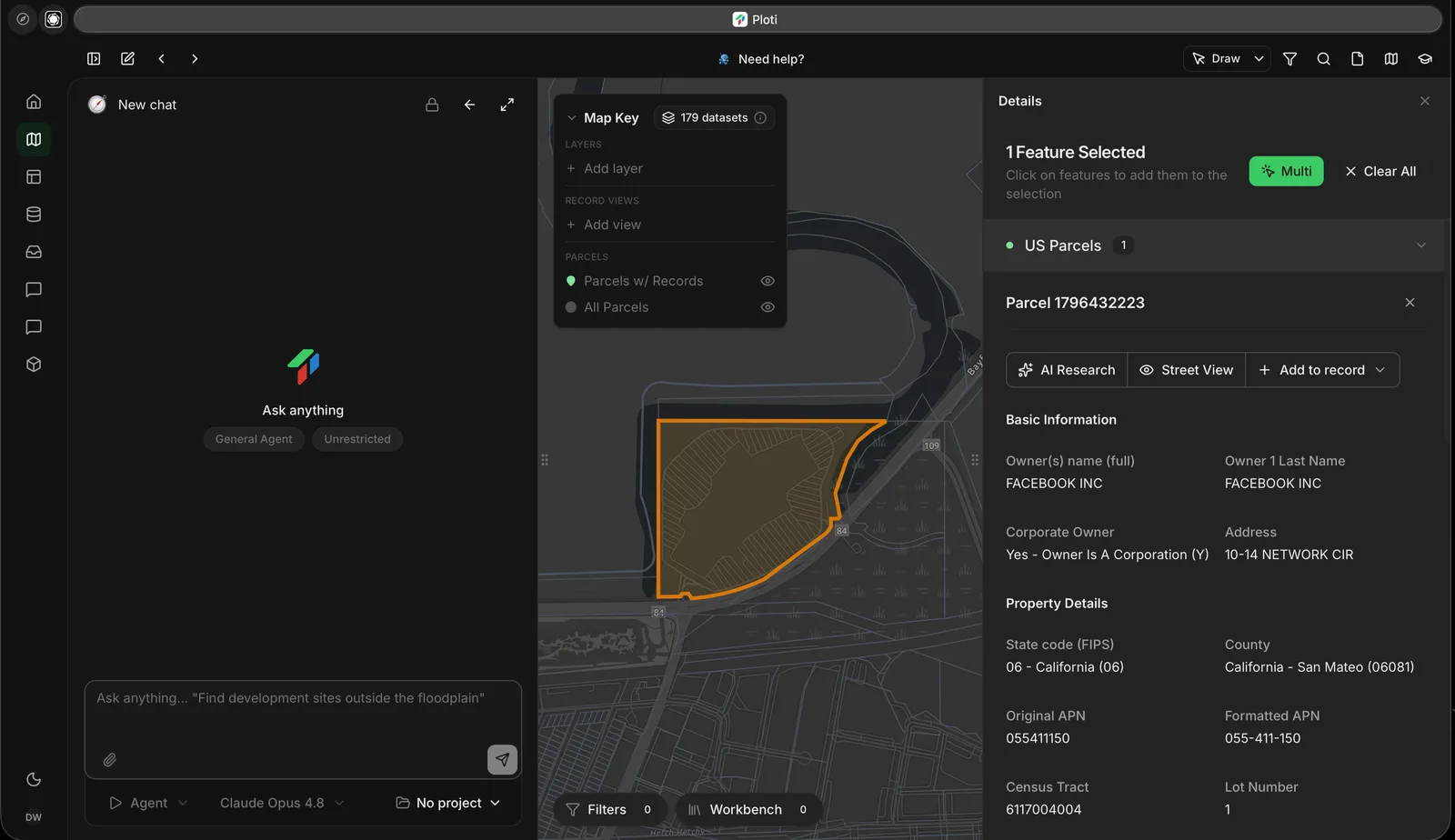Open the Agent mode dropdown

click(148, 803)
